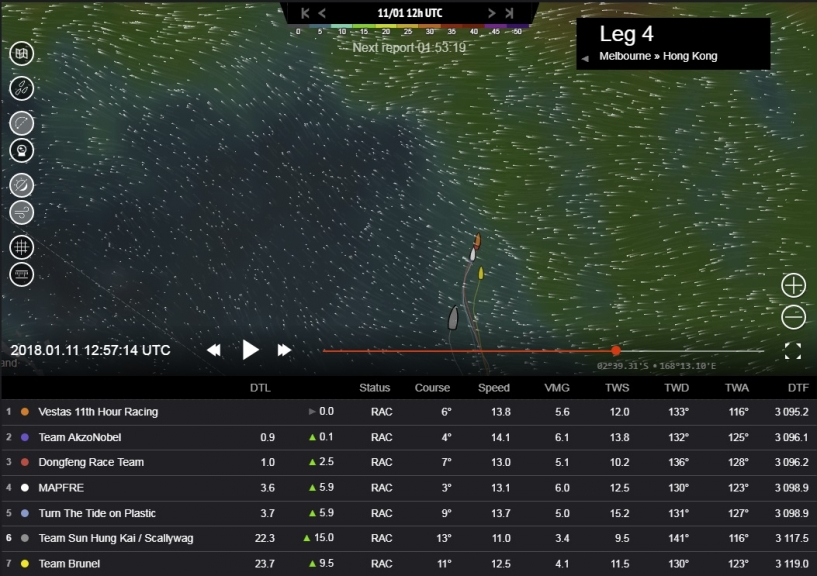817x576 pixels.
Task: Sort by the Speed column header
Action: click(x=494, y=388)
